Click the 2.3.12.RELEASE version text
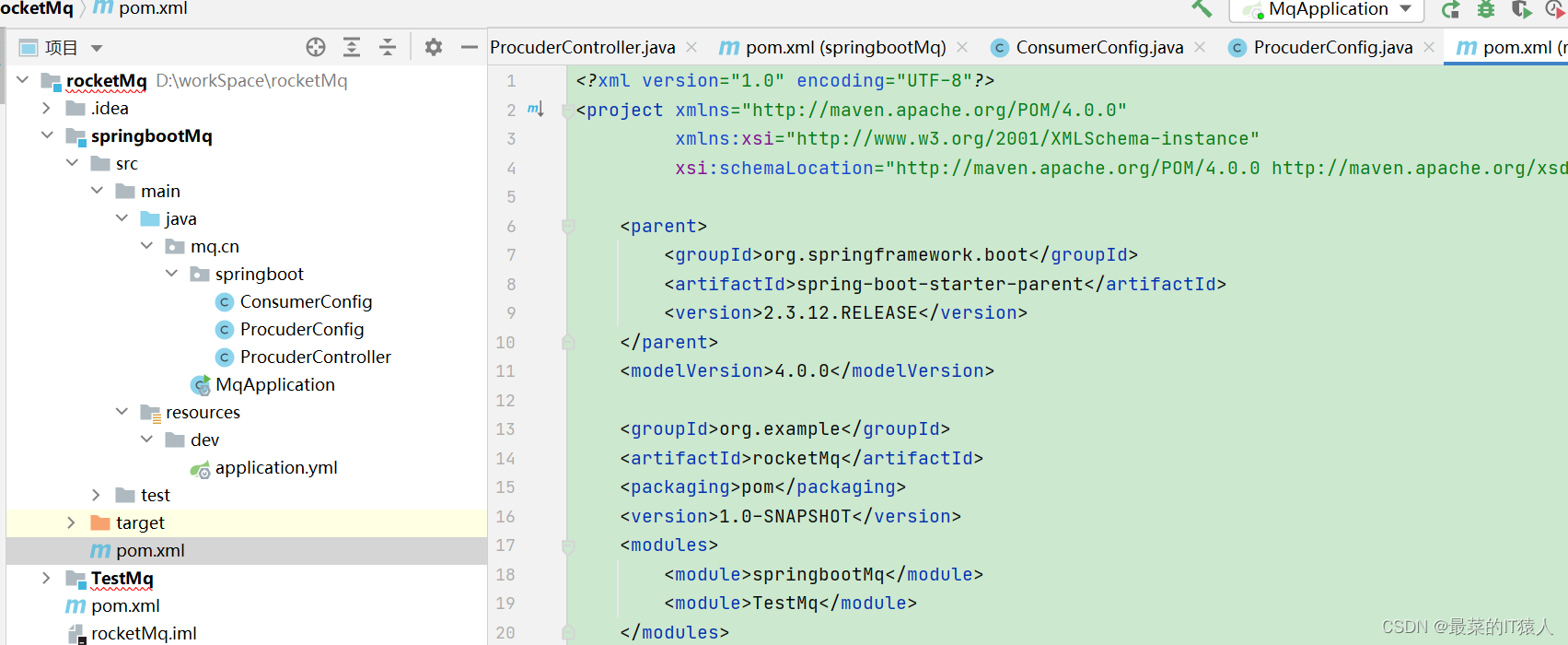The height and width of the screenshot is (645, 1568). 841,312
